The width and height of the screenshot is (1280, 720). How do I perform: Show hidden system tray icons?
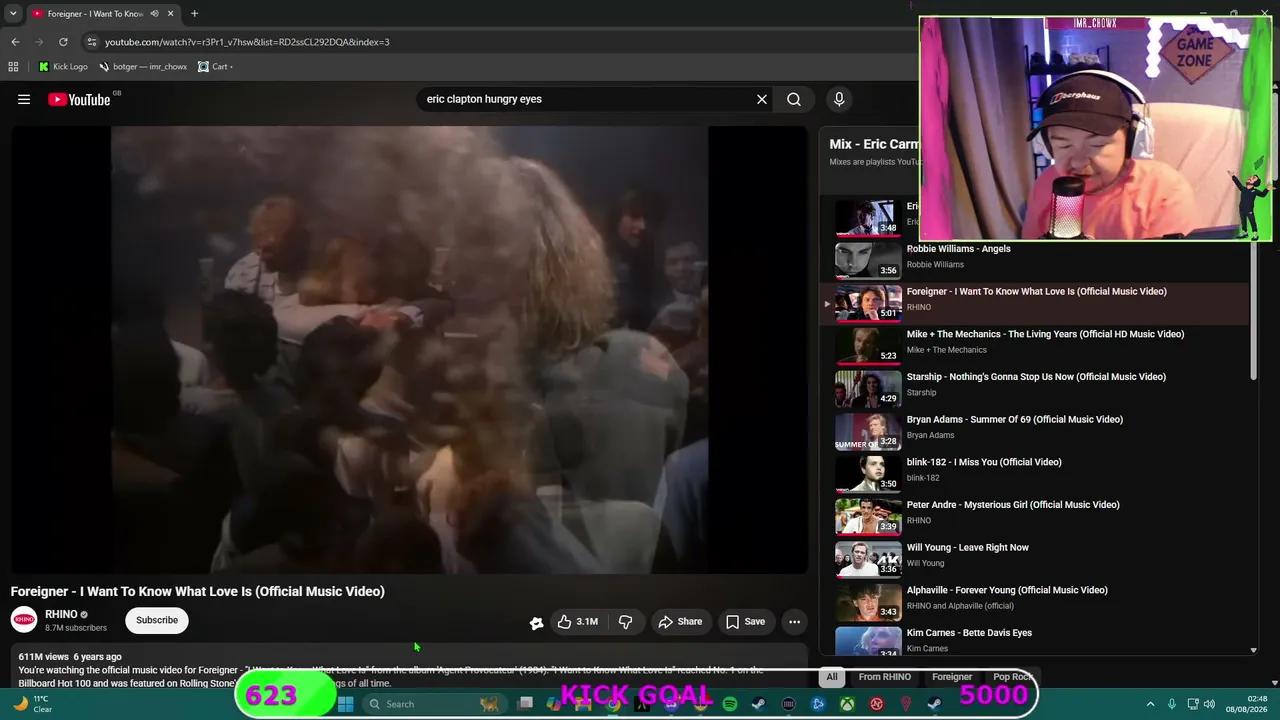(1150, 704)
